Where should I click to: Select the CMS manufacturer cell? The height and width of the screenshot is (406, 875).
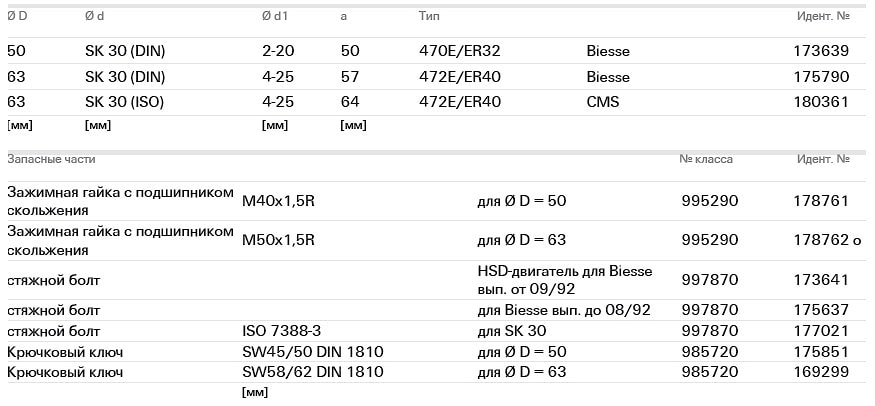(x=603, y=102)
